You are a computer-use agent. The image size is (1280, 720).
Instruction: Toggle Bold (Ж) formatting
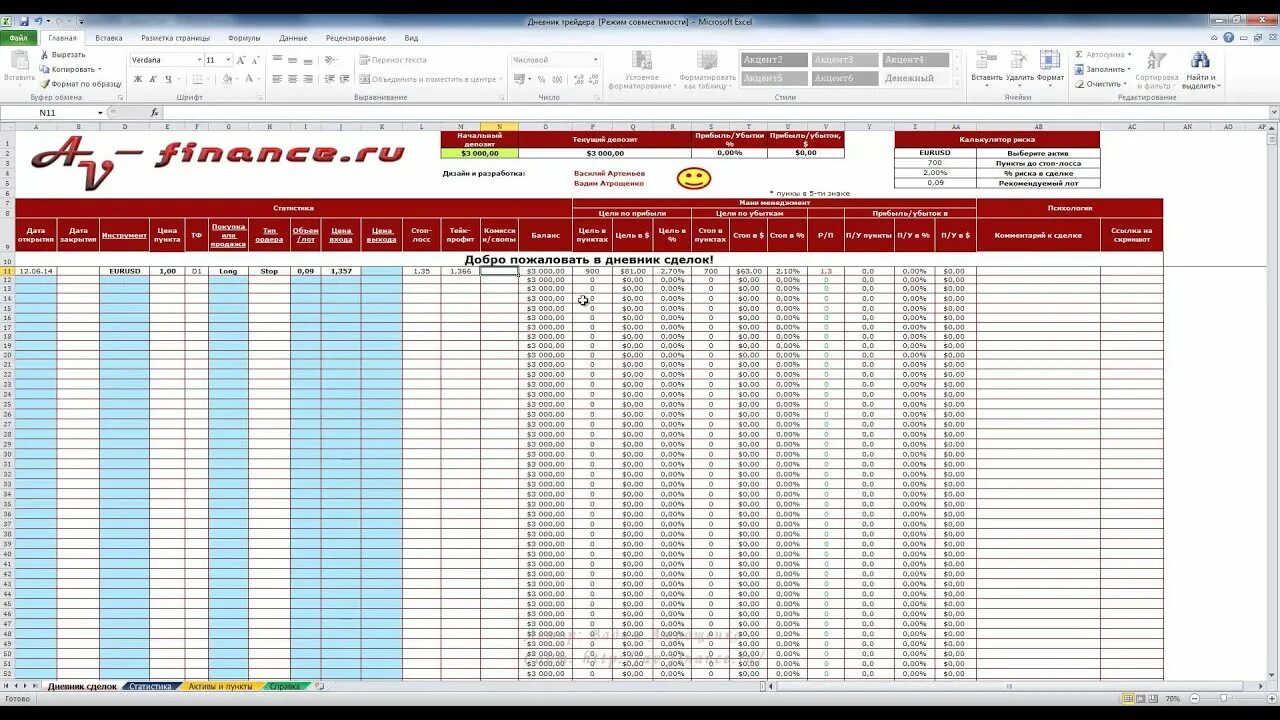point(139,79)
